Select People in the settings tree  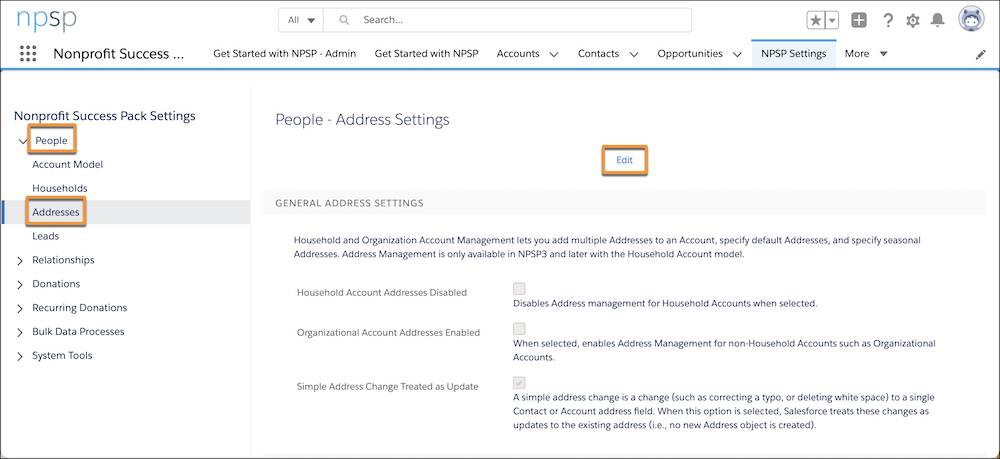click(x=51, y=140)
